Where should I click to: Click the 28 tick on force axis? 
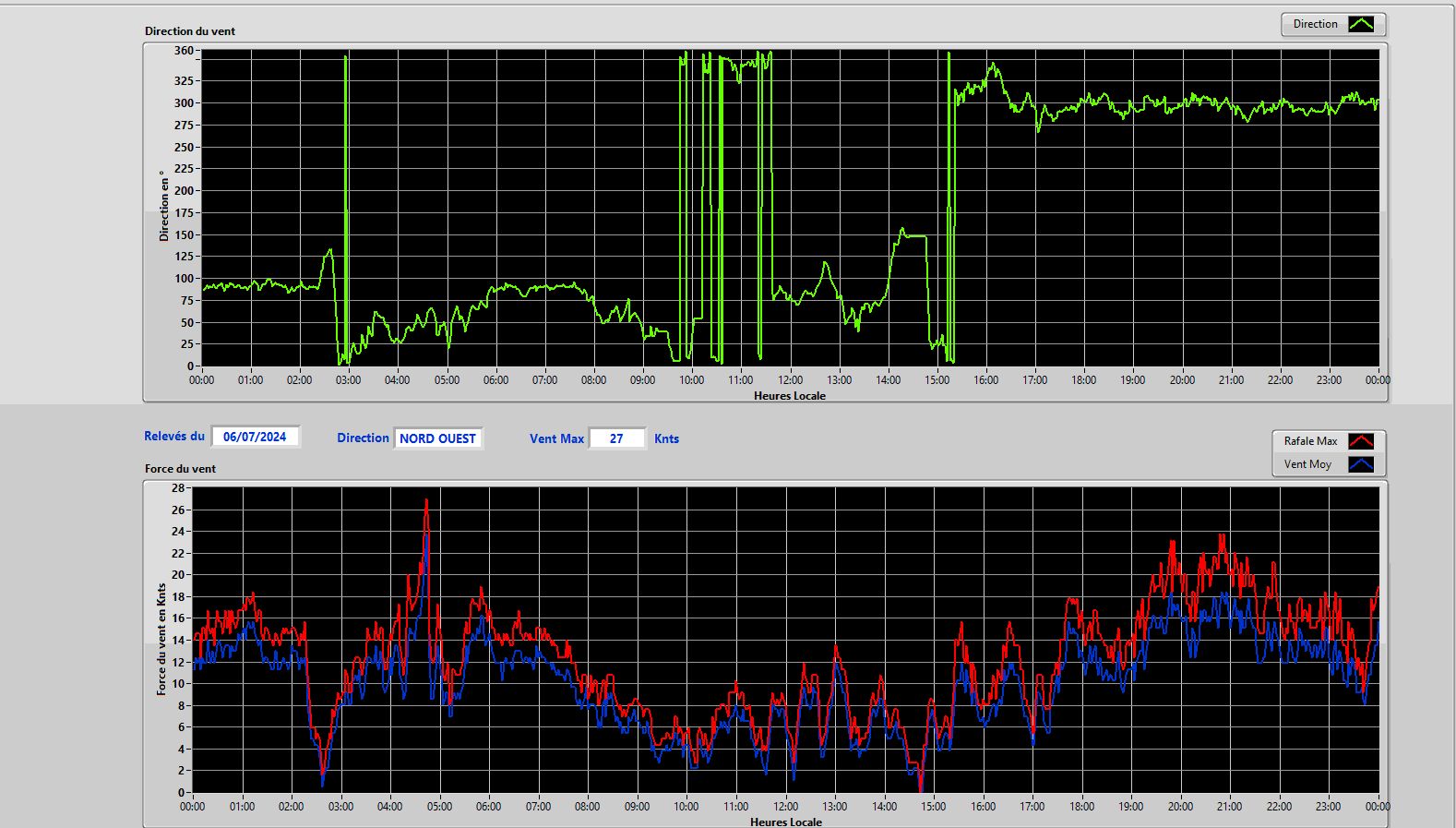click(178, 487)
